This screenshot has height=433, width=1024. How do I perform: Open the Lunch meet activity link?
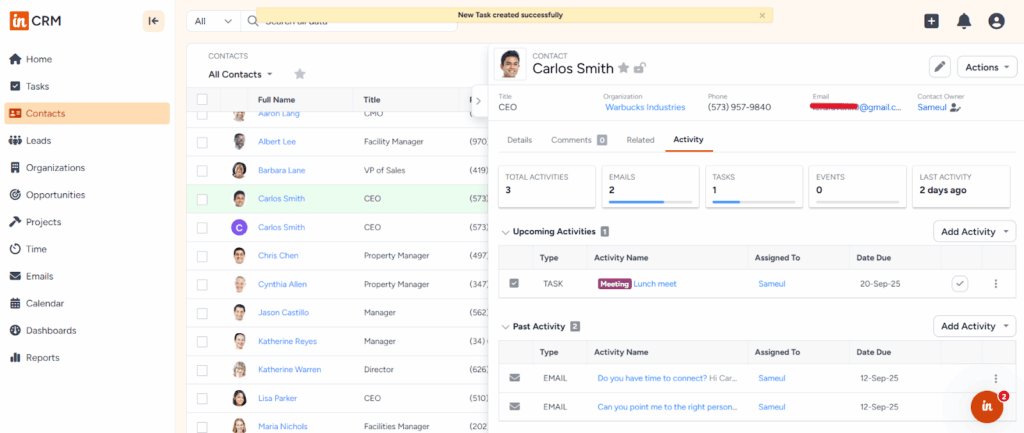pyautogui.click(x=654, y=284)
